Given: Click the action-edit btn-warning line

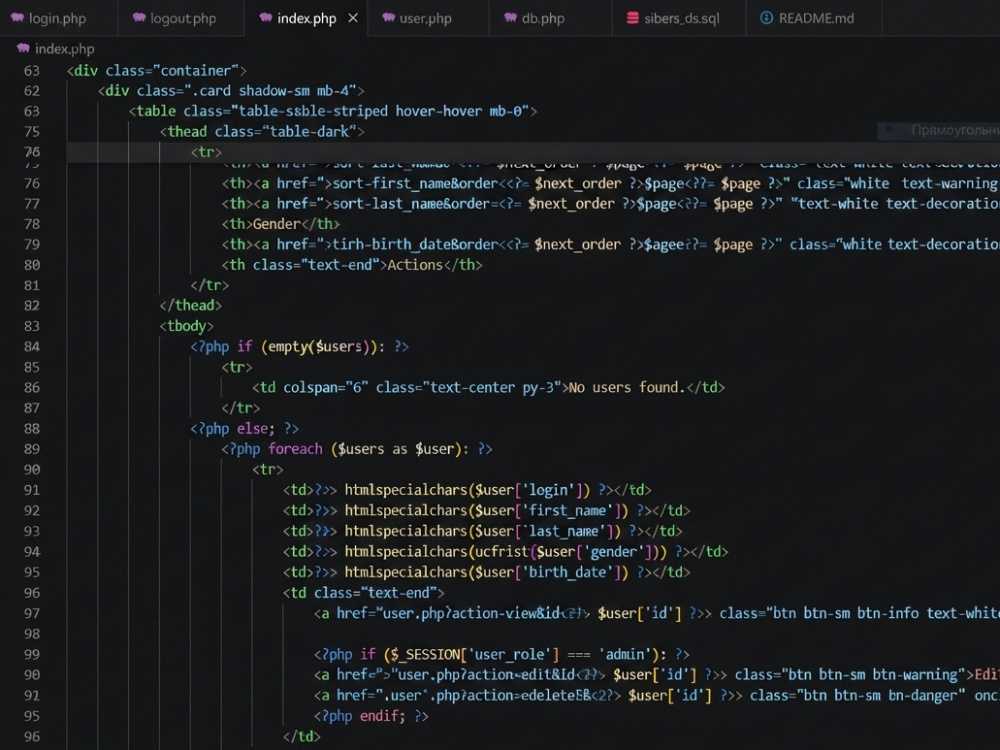Looking at the screenshot, I should 656,675.
